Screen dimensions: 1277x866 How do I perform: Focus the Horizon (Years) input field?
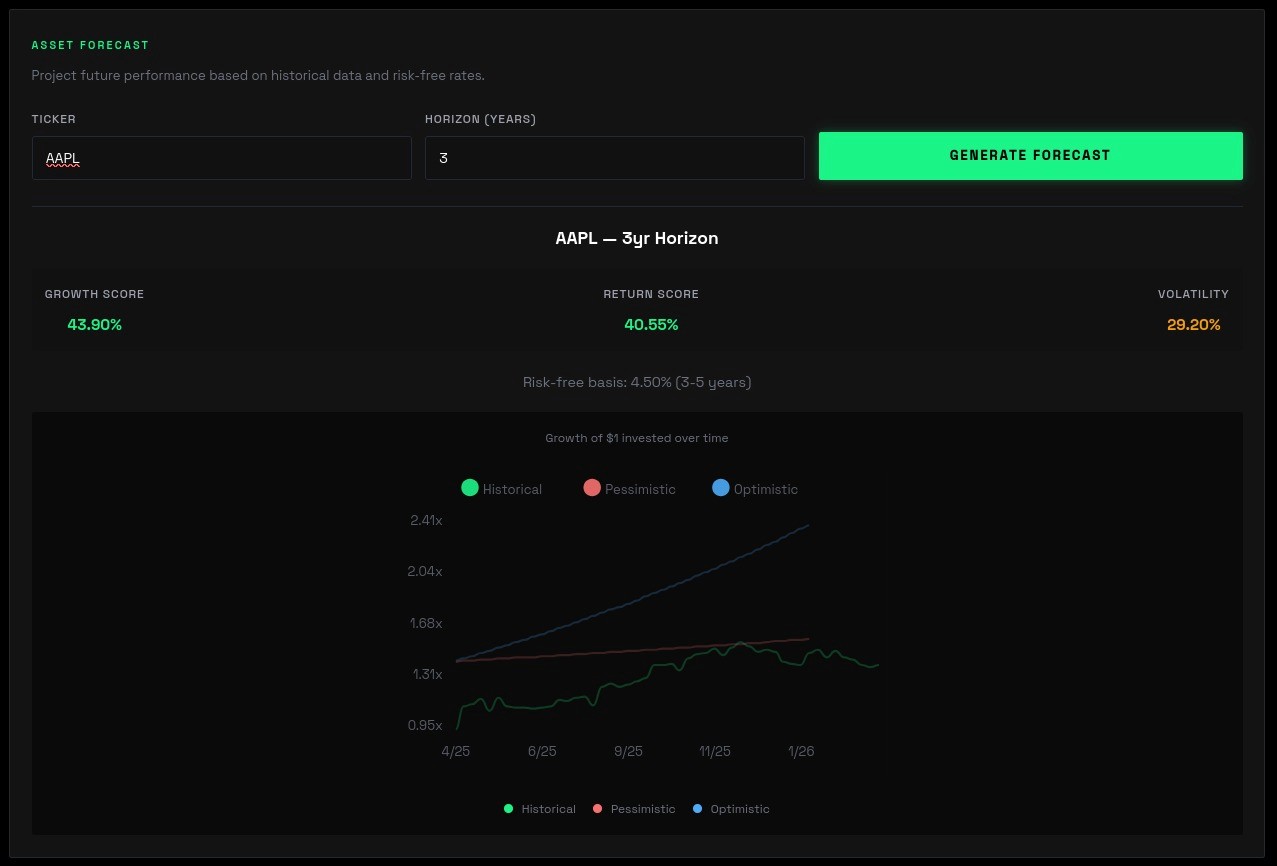[615, 158]
